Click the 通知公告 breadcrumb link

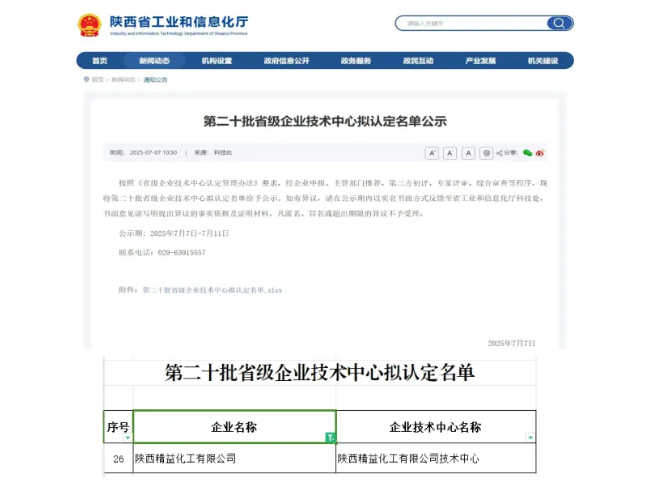click(155, 79)
